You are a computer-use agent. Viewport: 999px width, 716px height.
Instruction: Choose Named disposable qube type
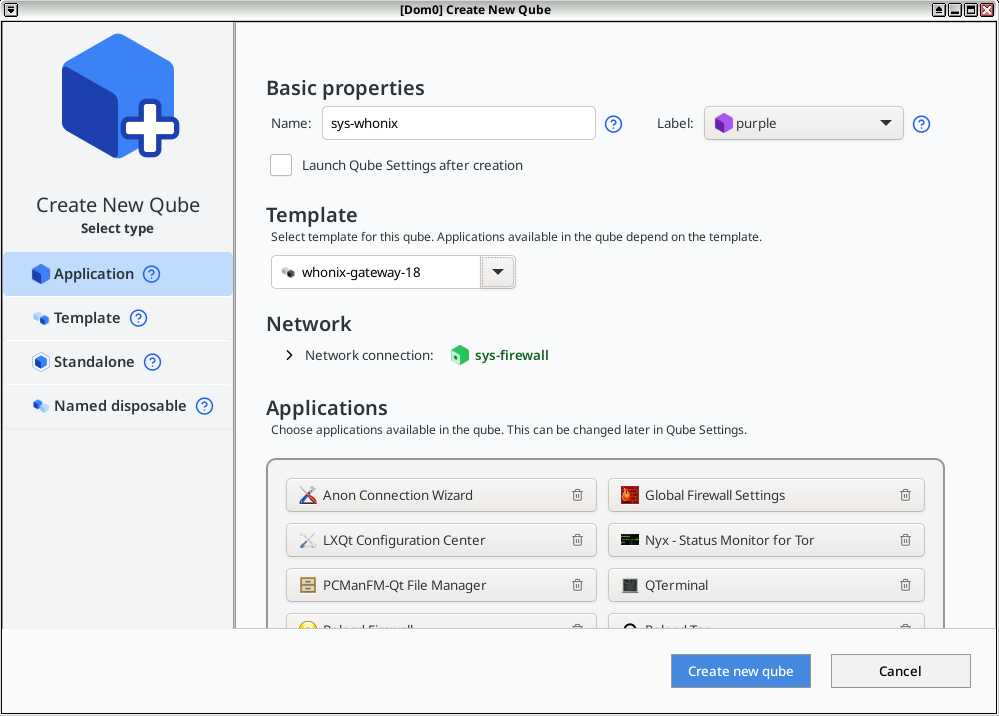point(119,406)
